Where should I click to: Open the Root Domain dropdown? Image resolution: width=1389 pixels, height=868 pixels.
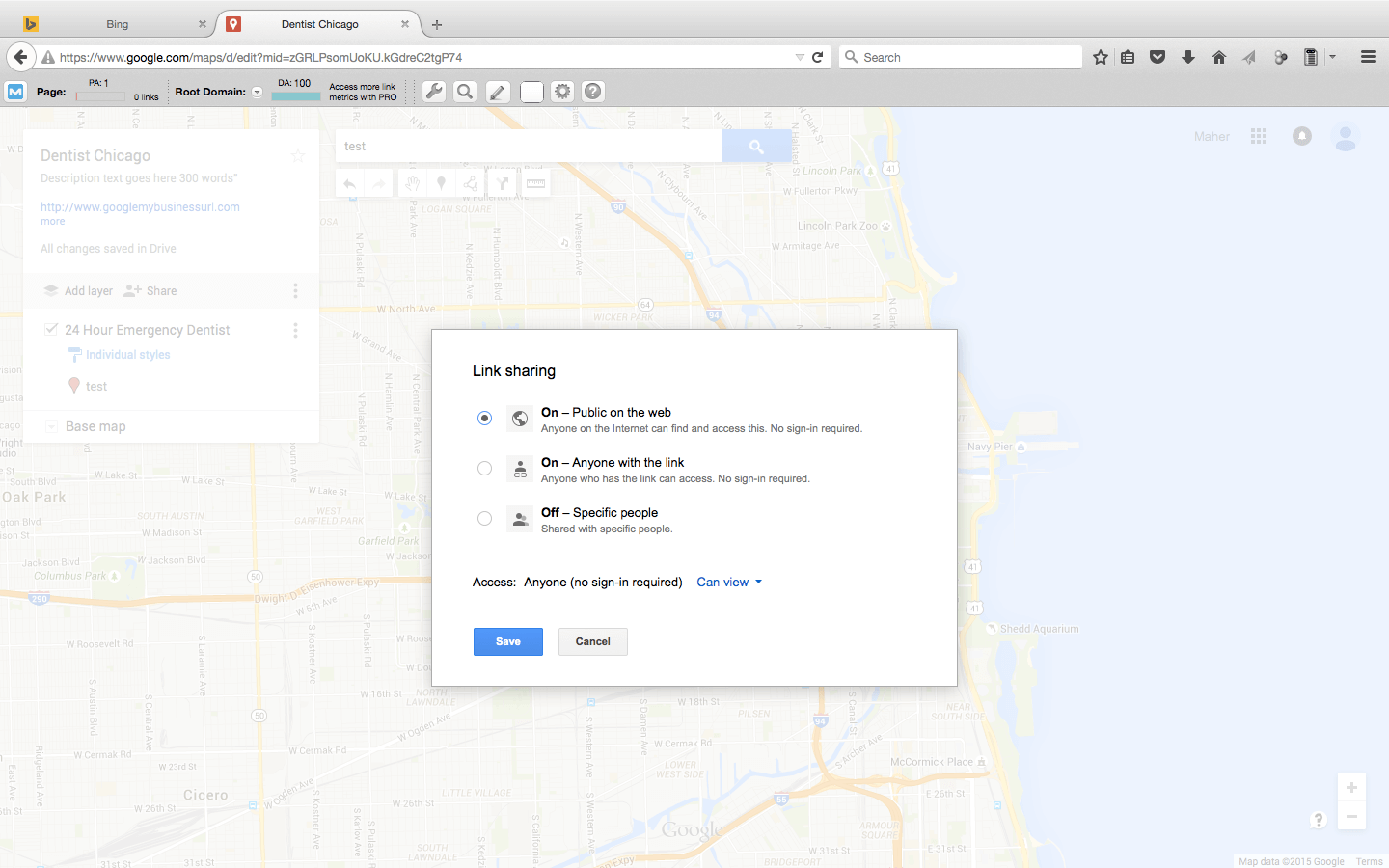[257, 93]
